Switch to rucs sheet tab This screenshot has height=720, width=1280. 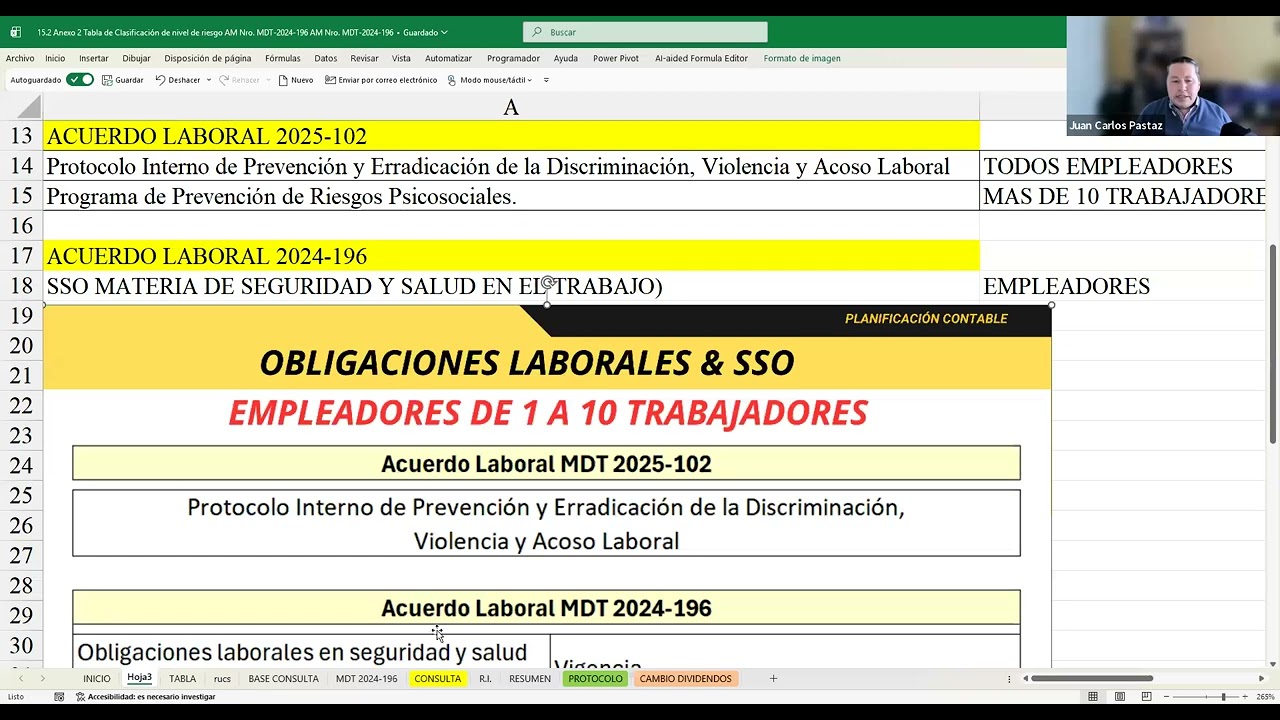tap(222, 679)
